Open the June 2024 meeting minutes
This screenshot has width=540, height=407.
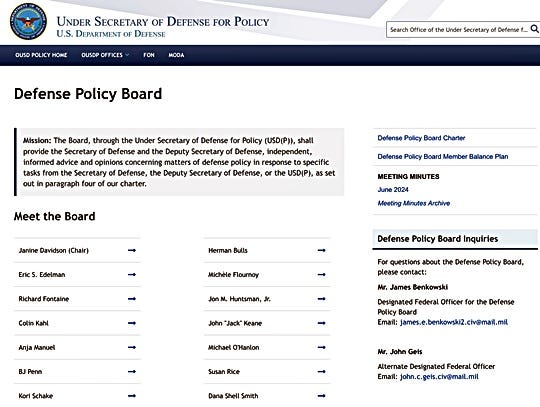point(393,190)
